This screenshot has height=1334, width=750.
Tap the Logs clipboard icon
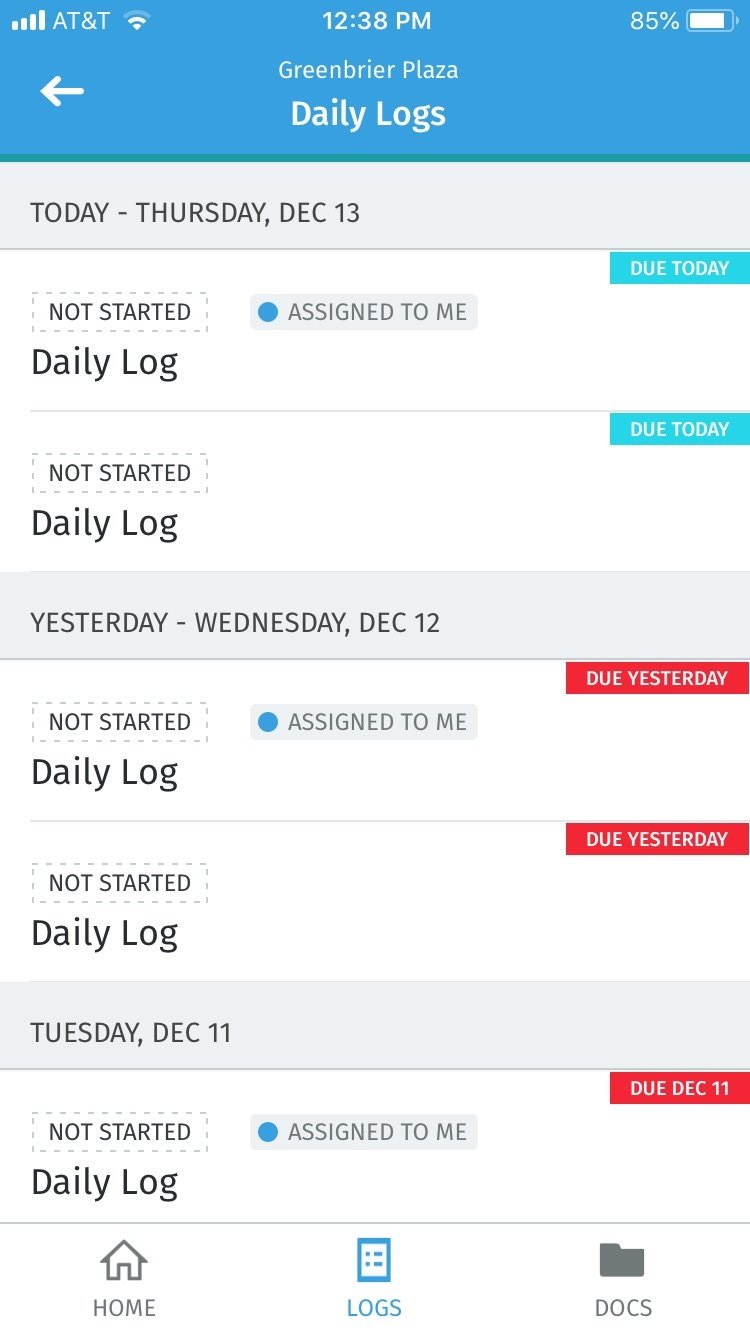pyautogui.click(x=374, y=1262)
